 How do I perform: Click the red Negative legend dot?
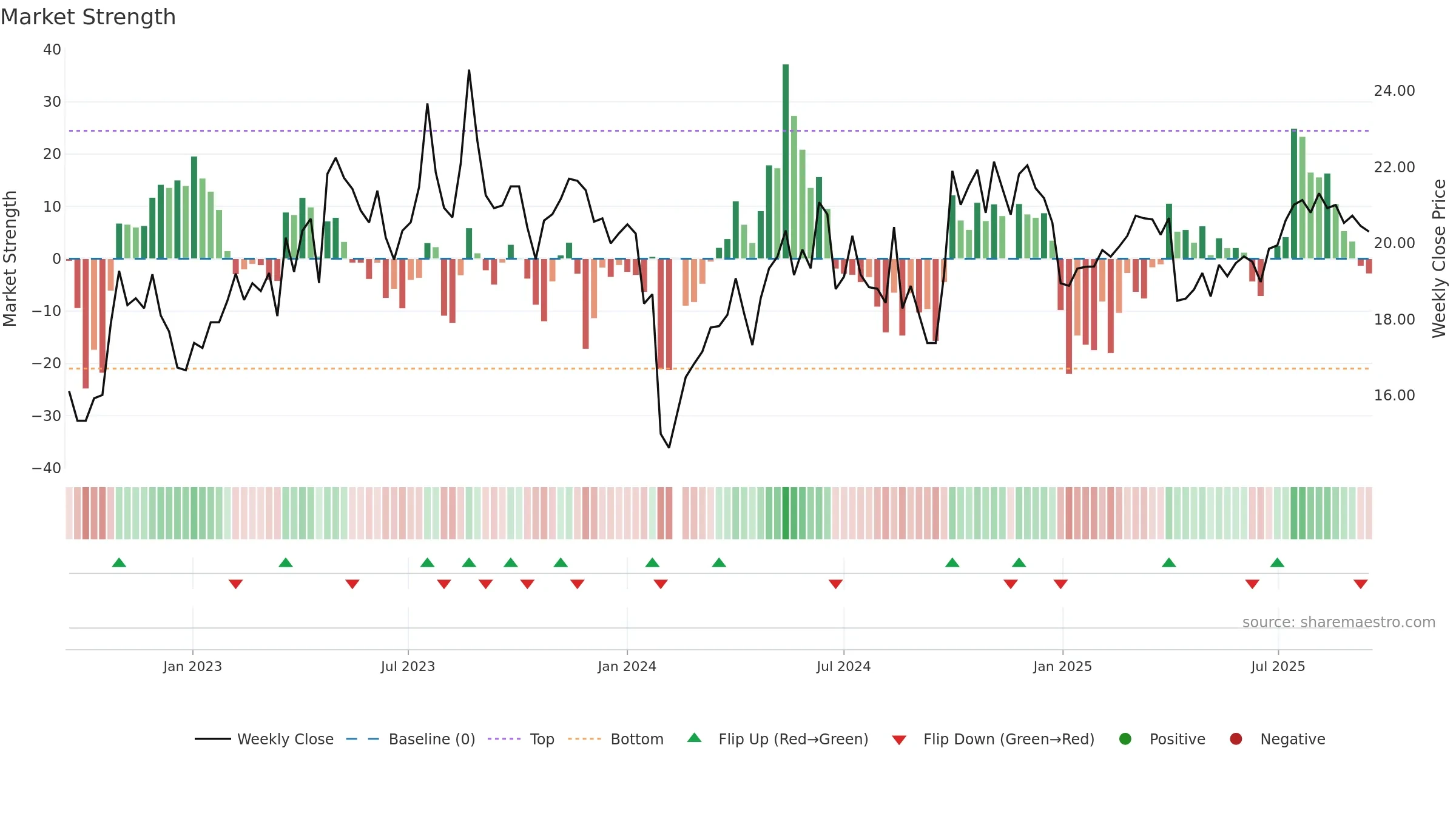pos(1236,739)
